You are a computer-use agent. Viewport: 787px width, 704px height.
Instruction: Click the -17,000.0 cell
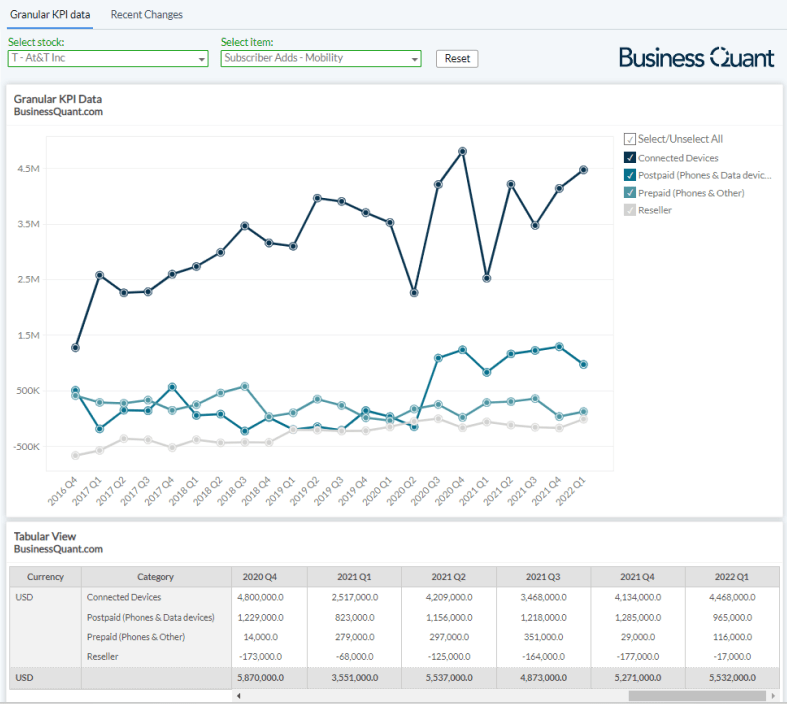732,656
